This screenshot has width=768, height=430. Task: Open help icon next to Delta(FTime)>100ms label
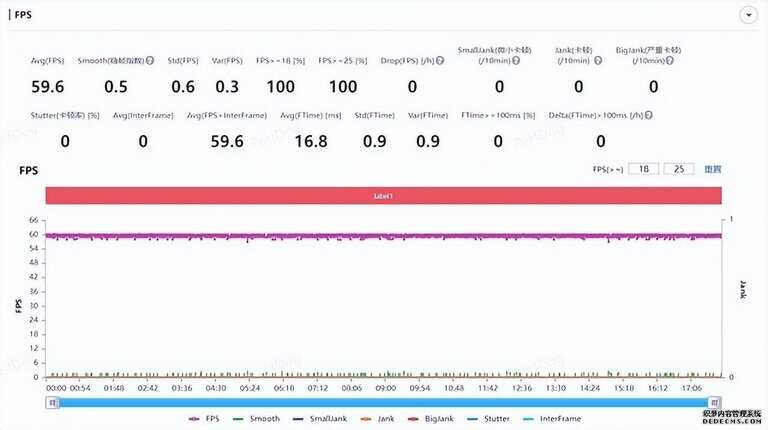point(648,115)
